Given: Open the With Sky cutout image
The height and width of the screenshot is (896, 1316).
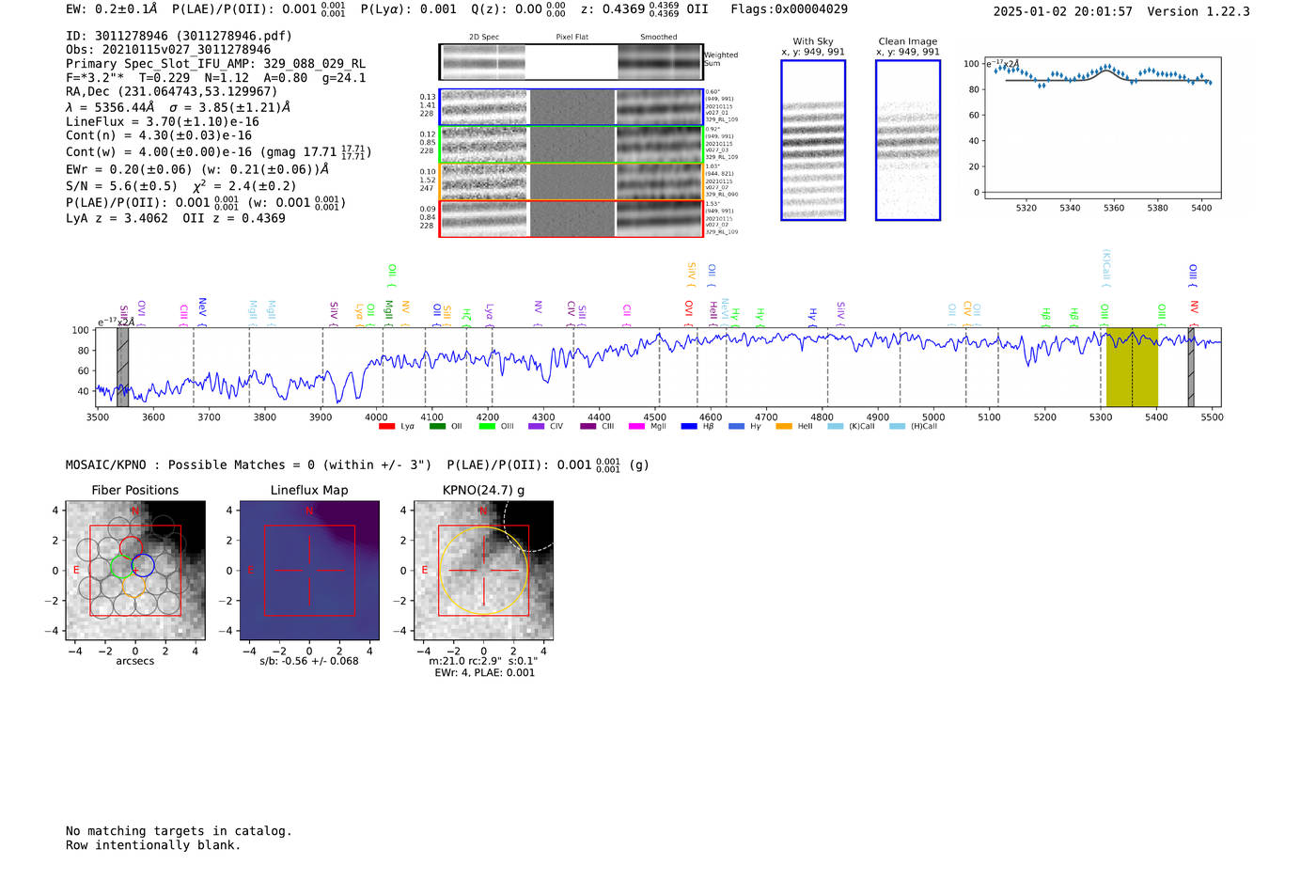Looking at the screenshot, I should click(813, 140).
